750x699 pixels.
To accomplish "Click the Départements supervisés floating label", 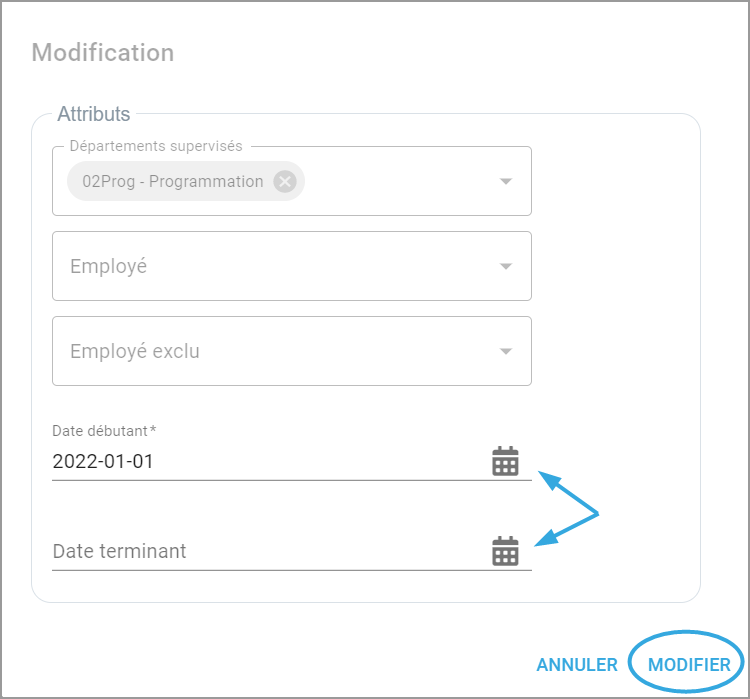I will pyautogui.click(x=156, y=146).
